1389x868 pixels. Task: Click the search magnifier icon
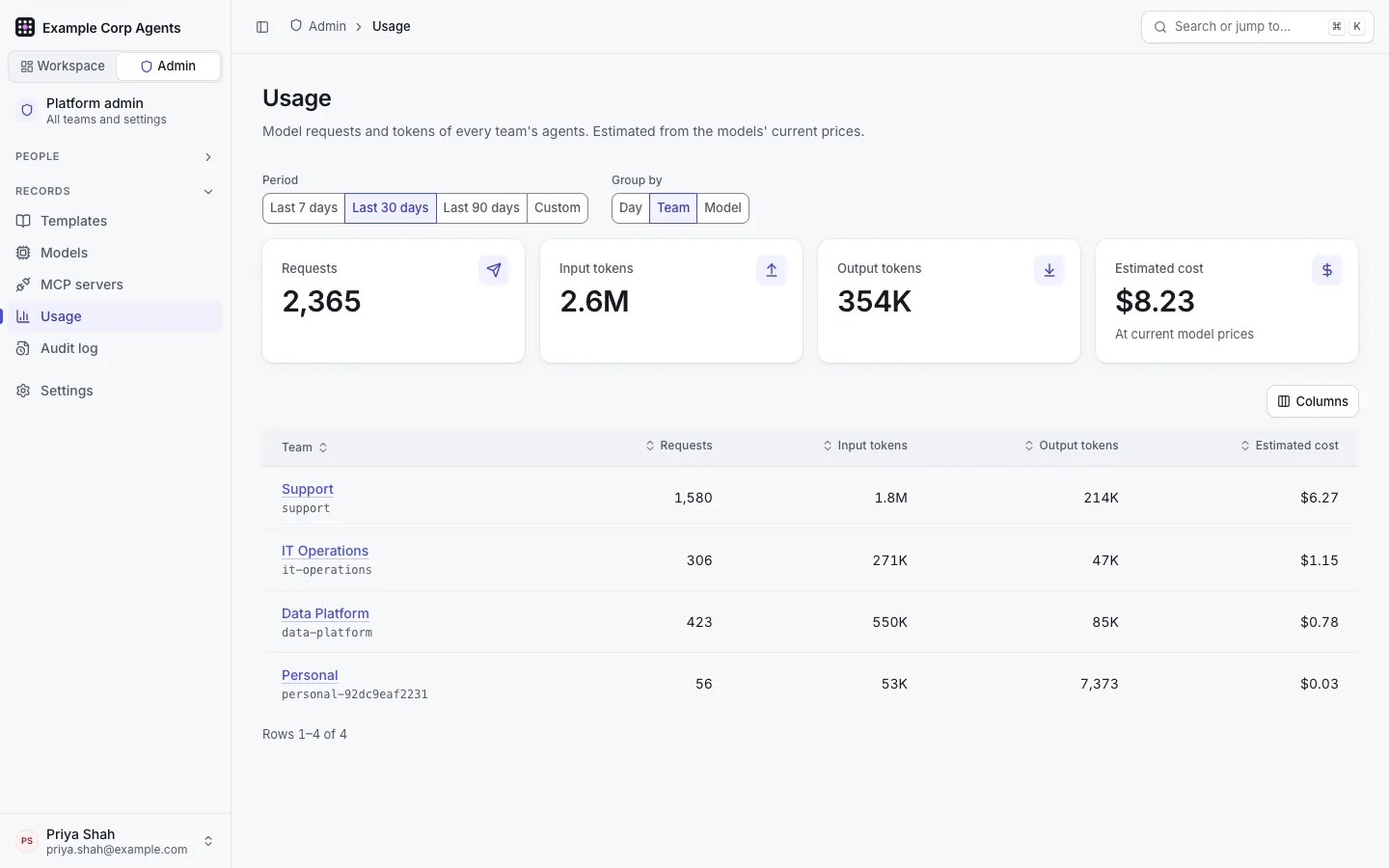1160,27
